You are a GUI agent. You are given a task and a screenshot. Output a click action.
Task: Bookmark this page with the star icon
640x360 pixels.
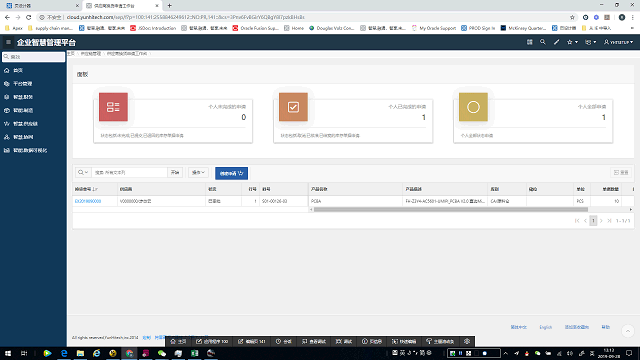pos(572,17)
